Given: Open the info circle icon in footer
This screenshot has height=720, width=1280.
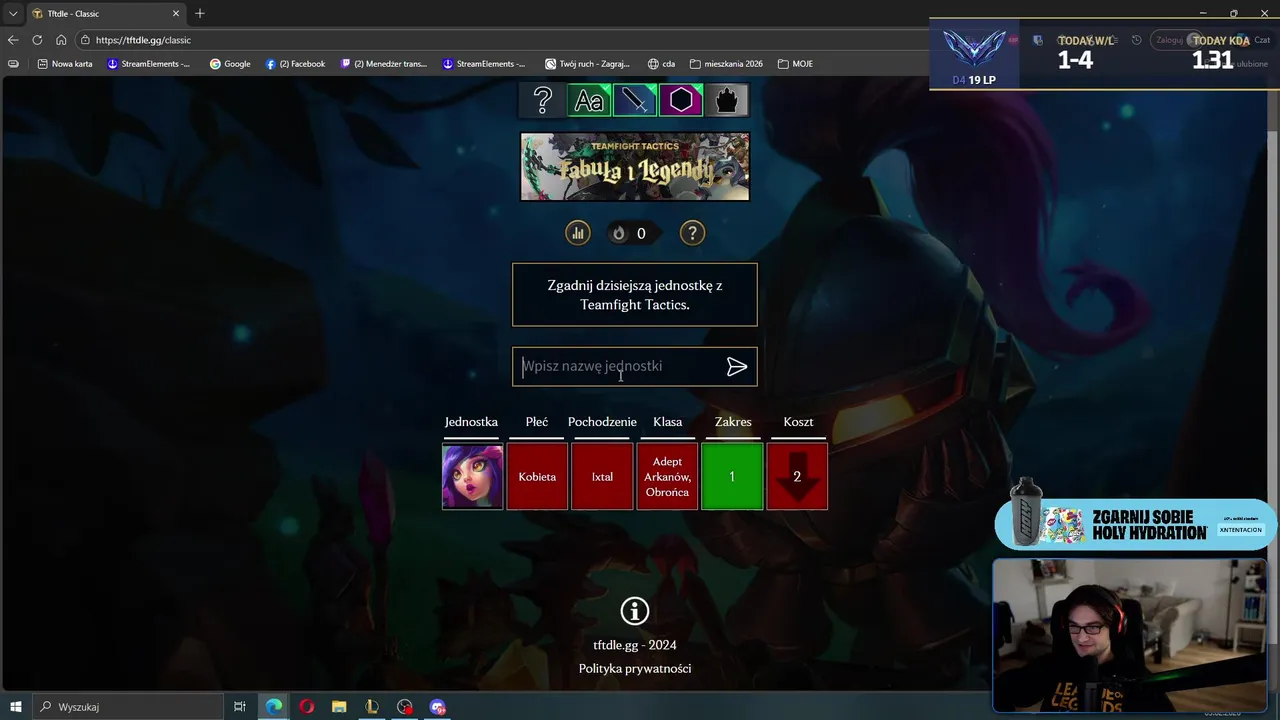Looking at the screenshot, I should (x=635, y=611).
